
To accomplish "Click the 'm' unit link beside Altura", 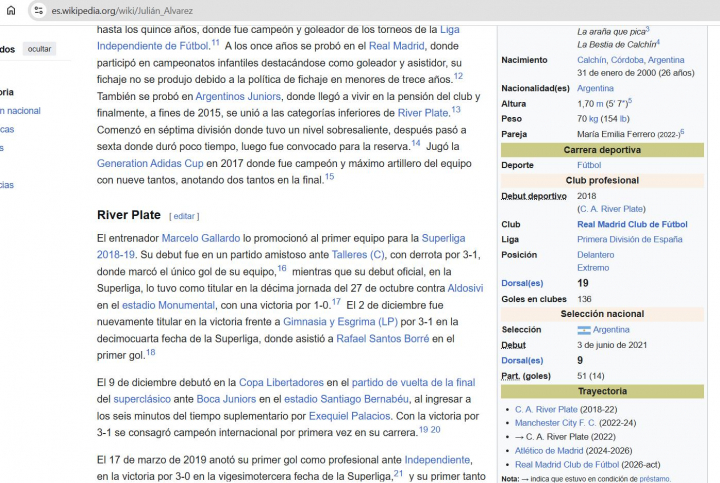I will point(600,104).
